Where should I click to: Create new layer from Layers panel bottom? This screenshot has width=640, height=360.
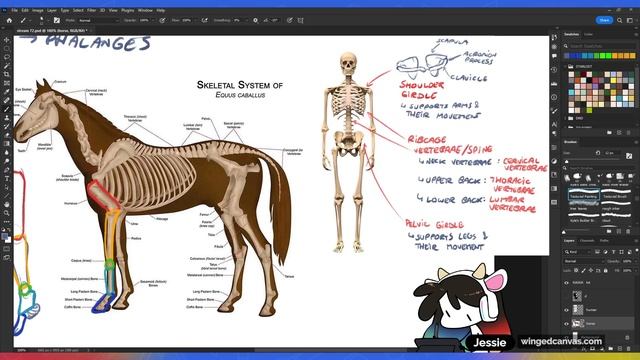[620, 349]
